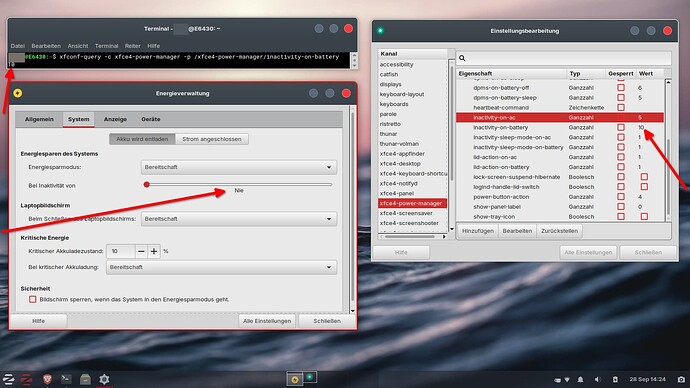Select Akku wird entladen toggle button
This screenshot has height=388, width=690.
click(x=142, y=139)
